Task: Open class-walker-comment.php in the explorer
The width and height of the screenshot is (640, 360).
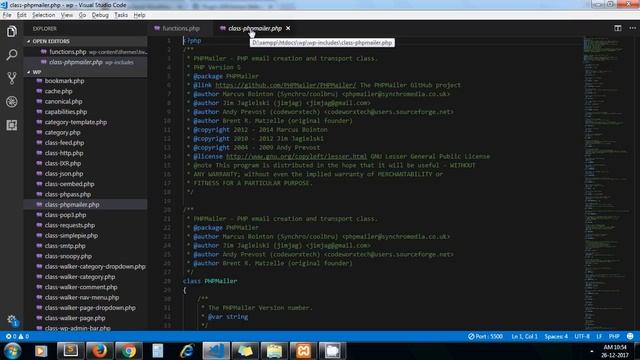Action: pos(86,287)
